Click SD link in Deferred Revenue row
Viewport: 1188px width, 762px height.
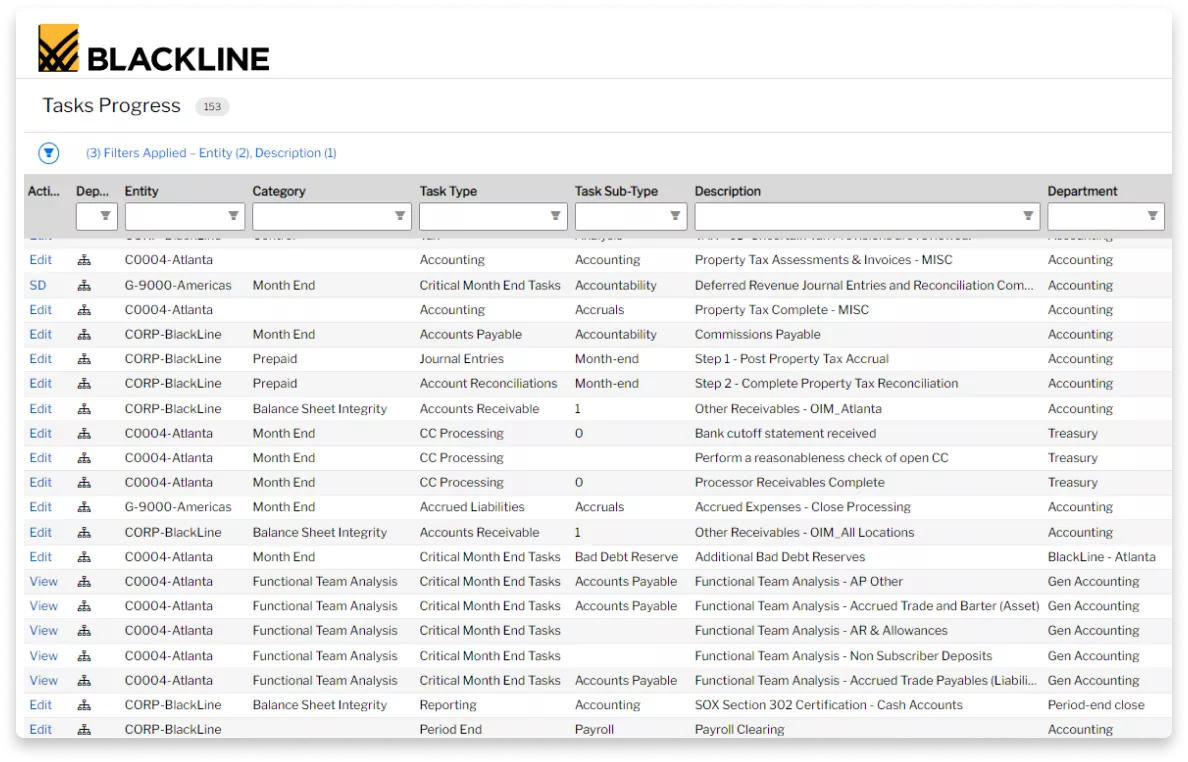(38, 285)
